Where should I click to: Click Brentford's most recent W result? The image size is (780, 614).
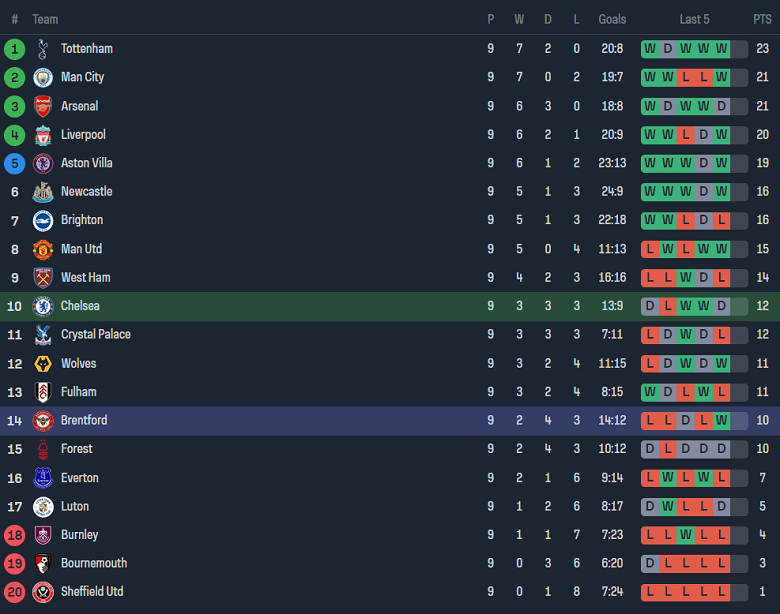point(721,420)
